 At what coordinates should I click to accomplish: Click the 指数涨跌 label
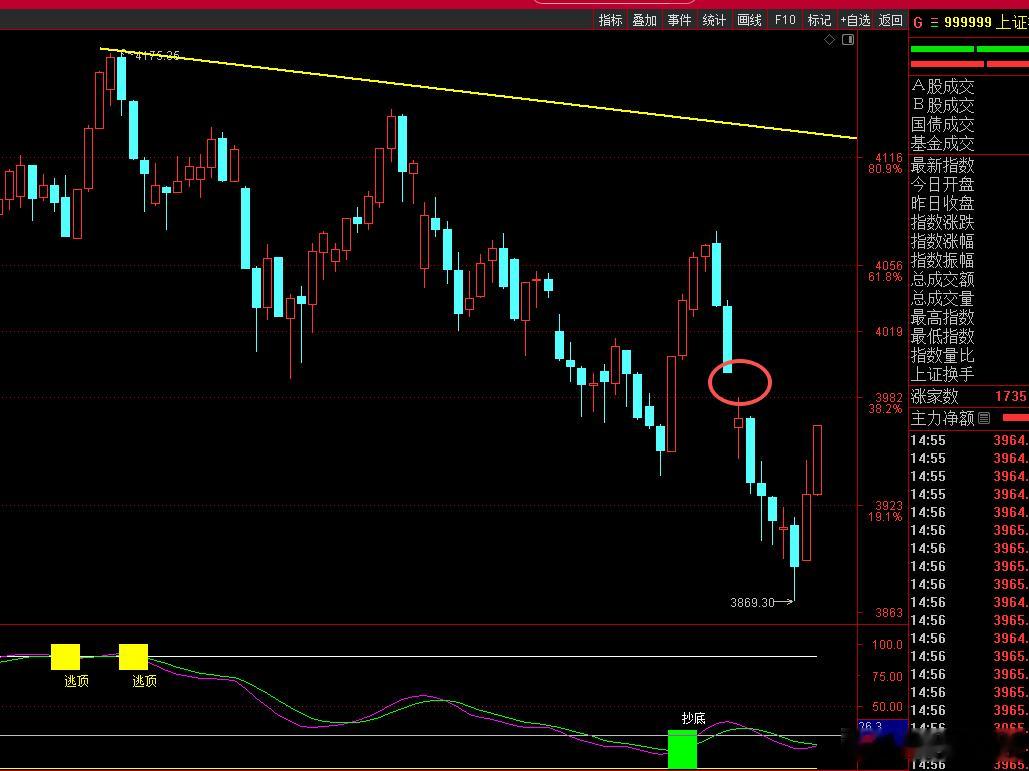click(942, 222)
